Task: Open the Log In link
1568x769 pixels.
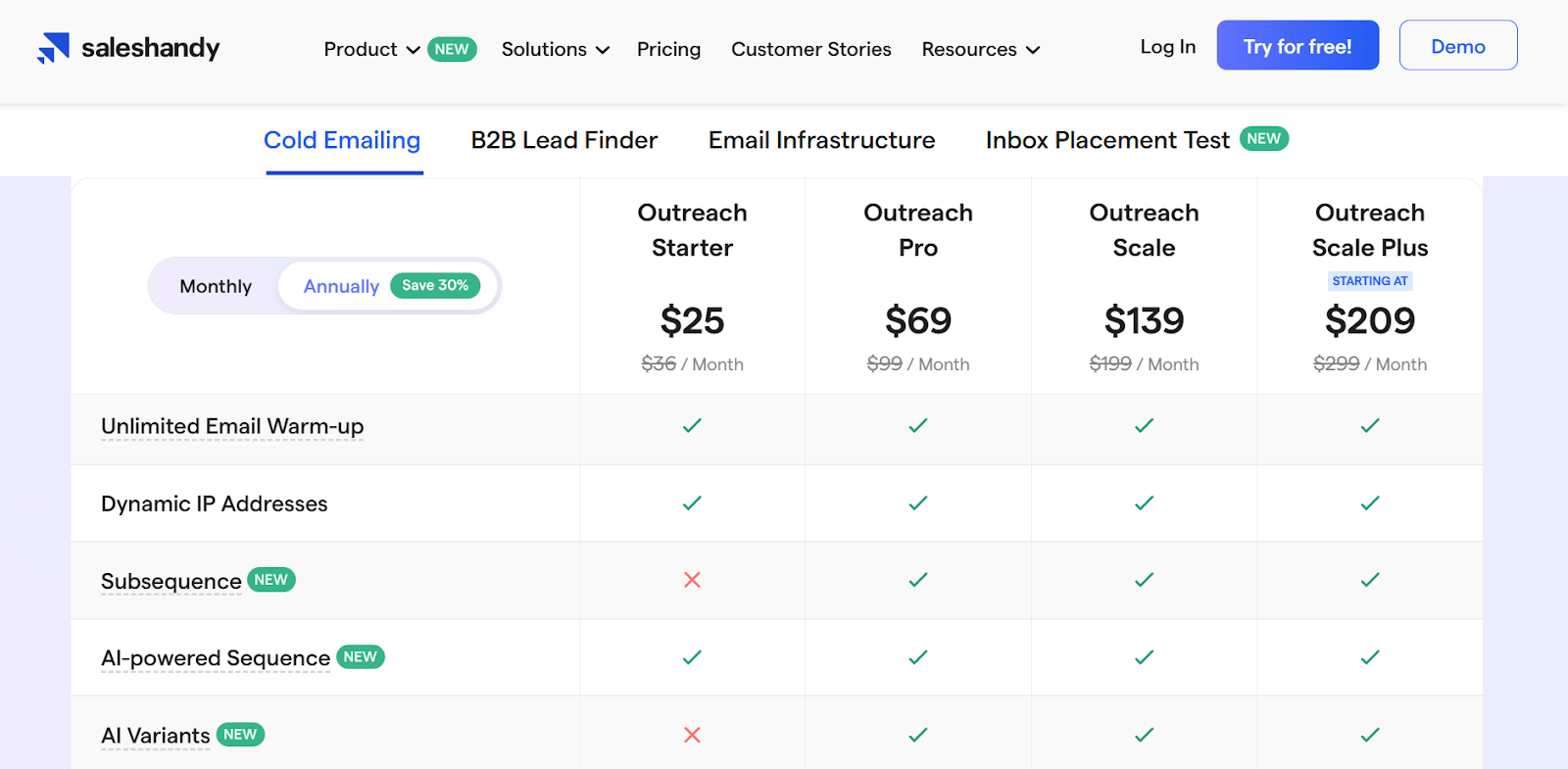Action: point(1168,46)
